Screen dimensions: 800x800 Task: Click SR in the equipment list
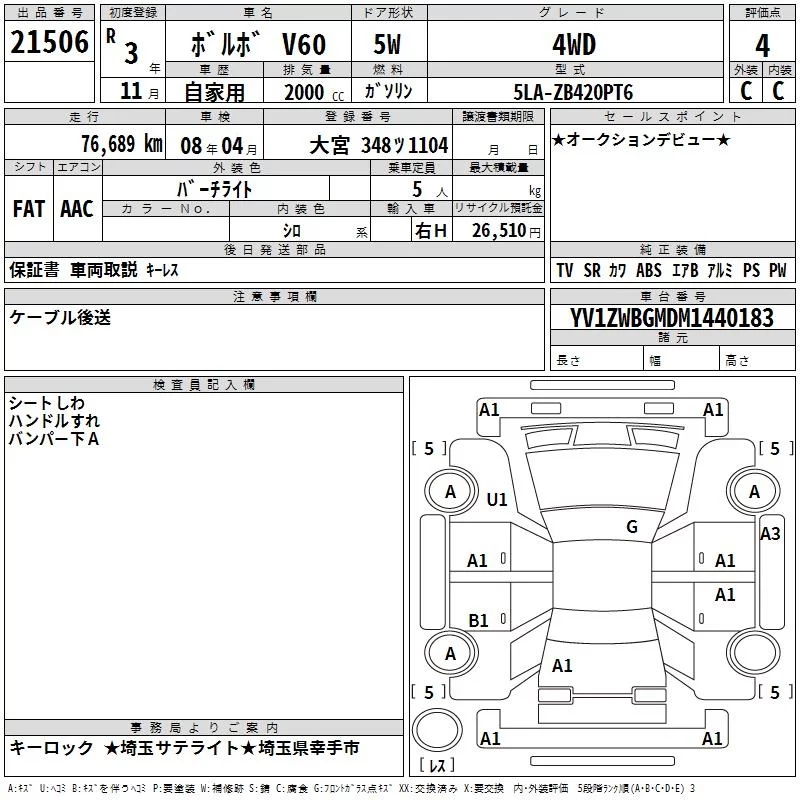pyautogui.click(x=592, y=270)
